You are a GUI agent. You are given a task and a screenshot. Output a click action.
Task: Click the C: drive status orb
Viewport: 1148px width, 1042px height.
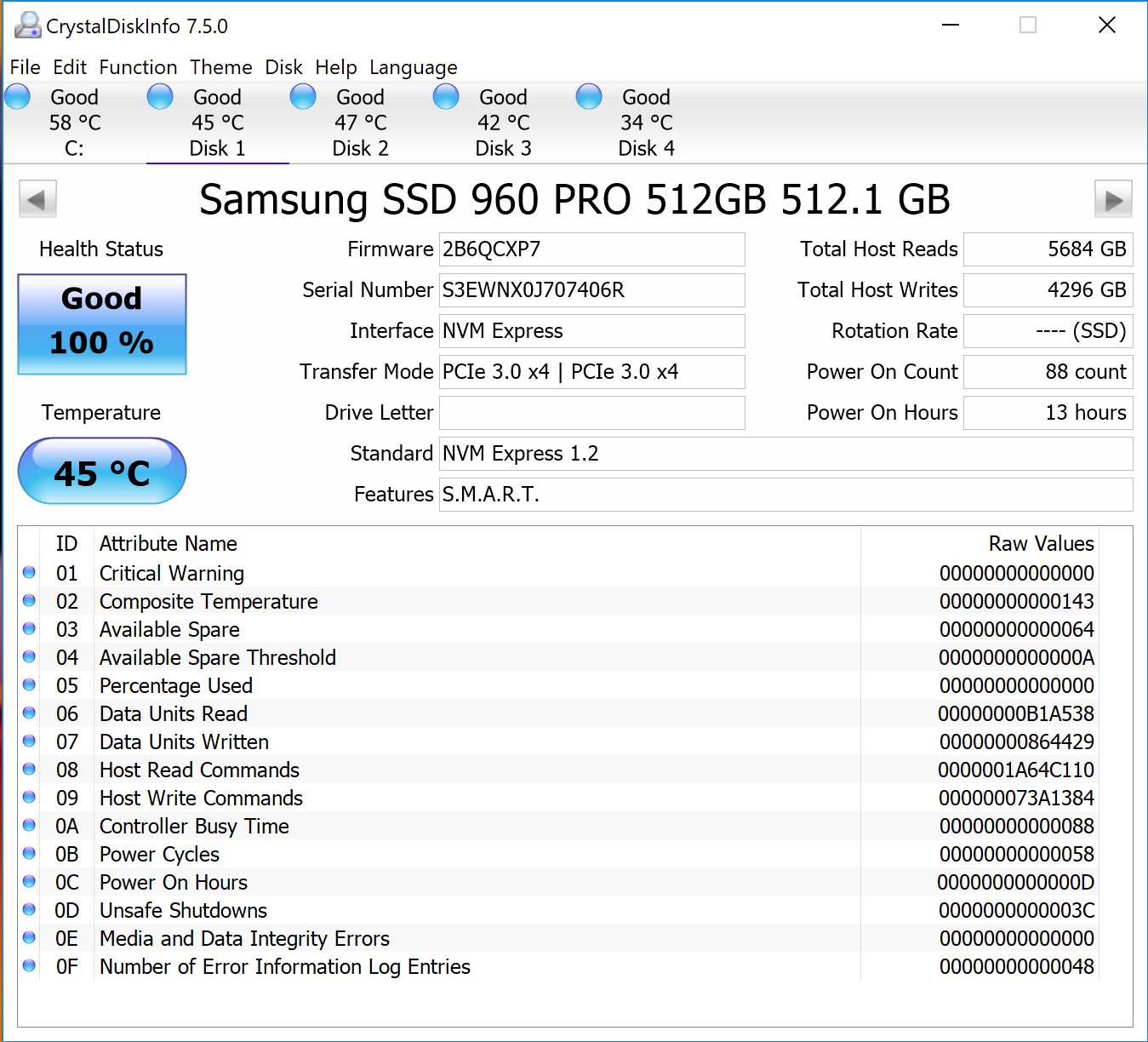[x=18, y=97]
